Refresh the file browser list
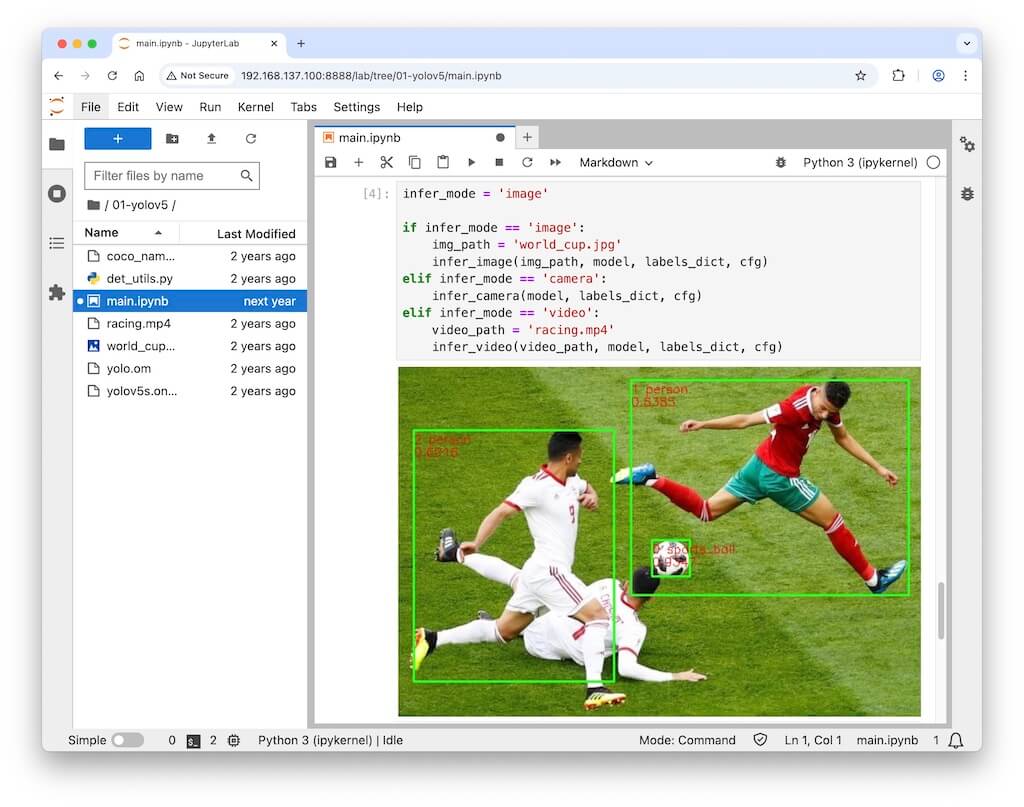 (251, 139)
